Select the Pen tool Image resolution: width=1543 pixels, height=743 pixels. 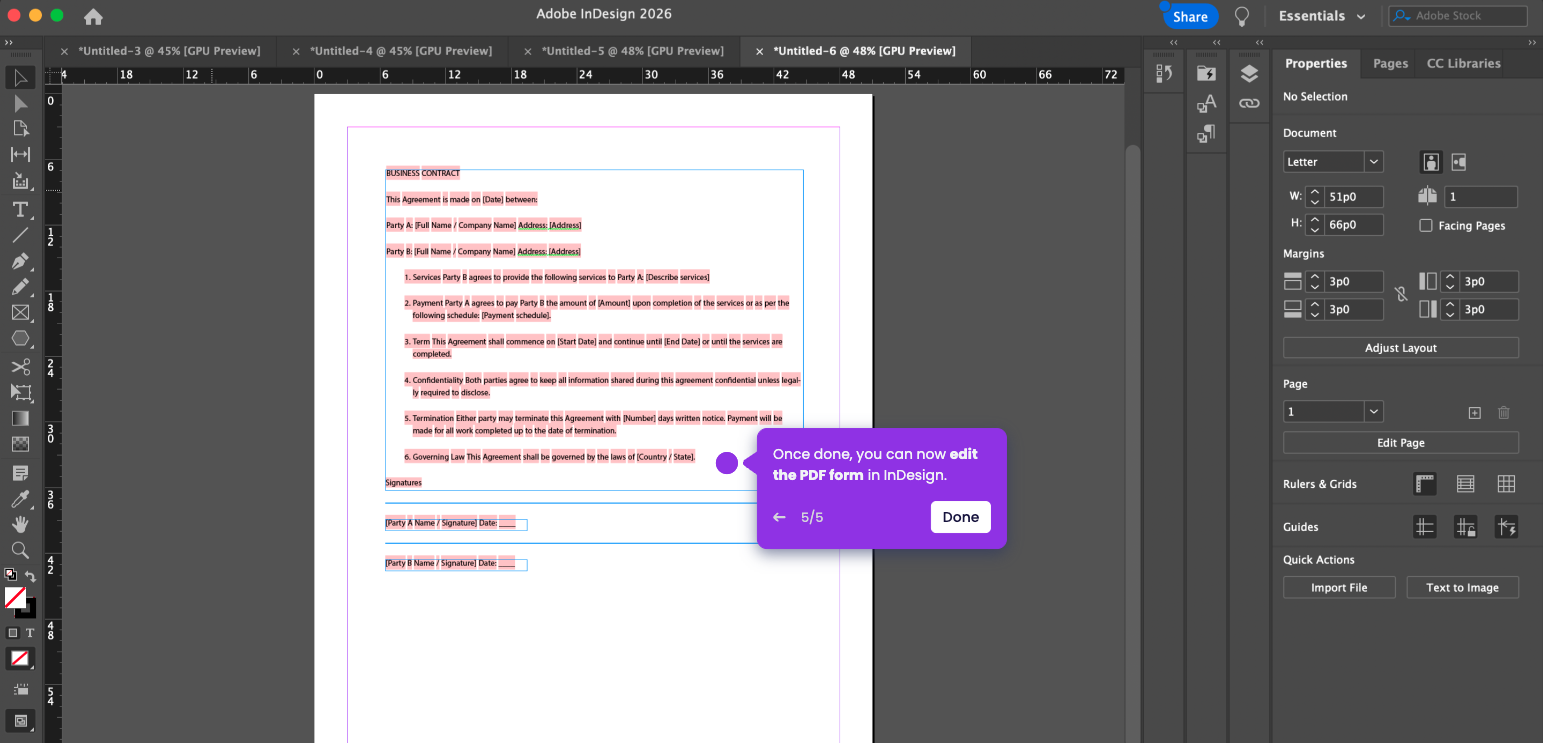[20, 261]
